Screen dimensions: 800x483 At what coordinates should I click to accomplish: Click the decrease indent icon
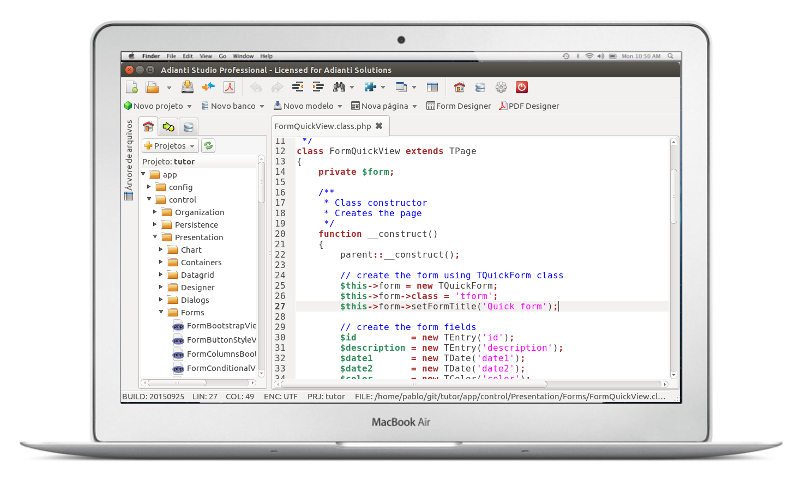(297, 87)
